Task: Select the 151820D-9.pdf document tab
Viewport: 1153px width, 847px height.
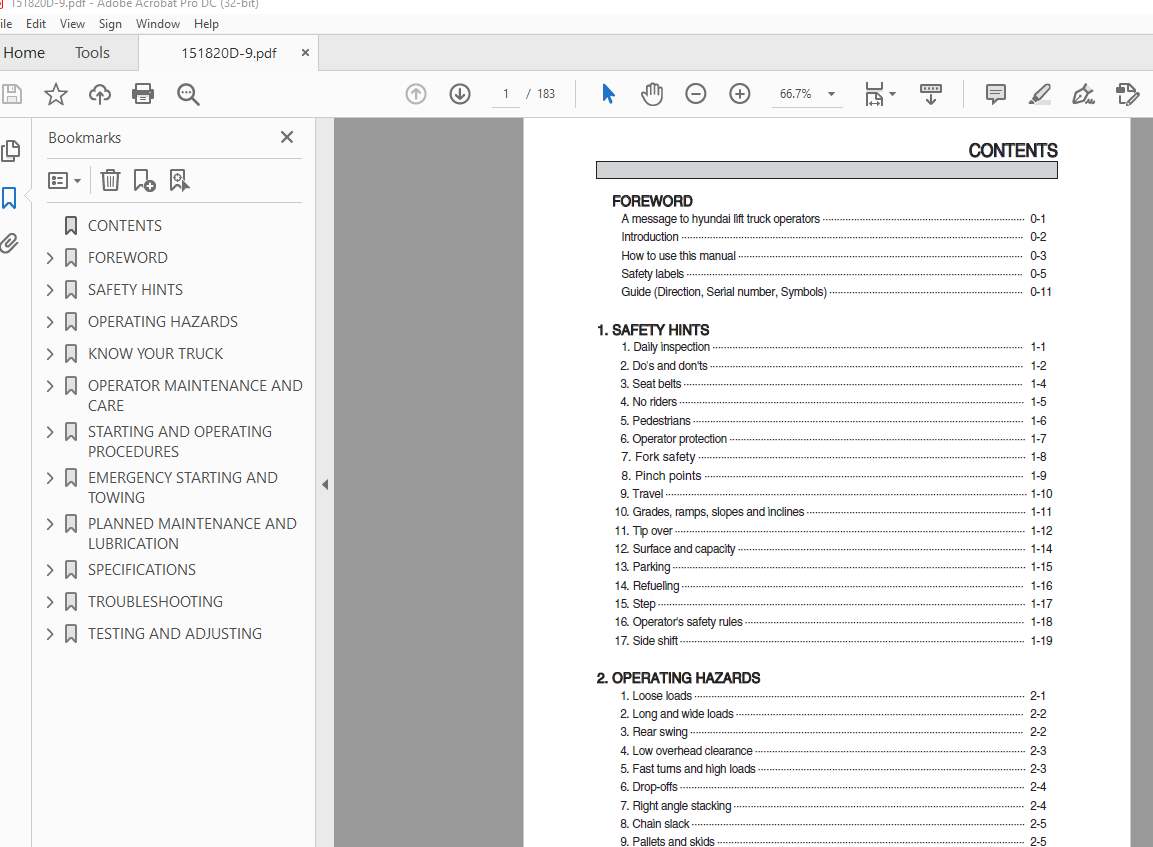Action: [229, 53]
